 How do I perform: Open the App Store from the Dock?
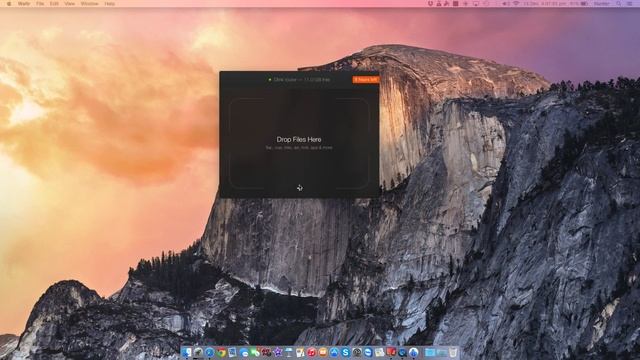[334, 352]
